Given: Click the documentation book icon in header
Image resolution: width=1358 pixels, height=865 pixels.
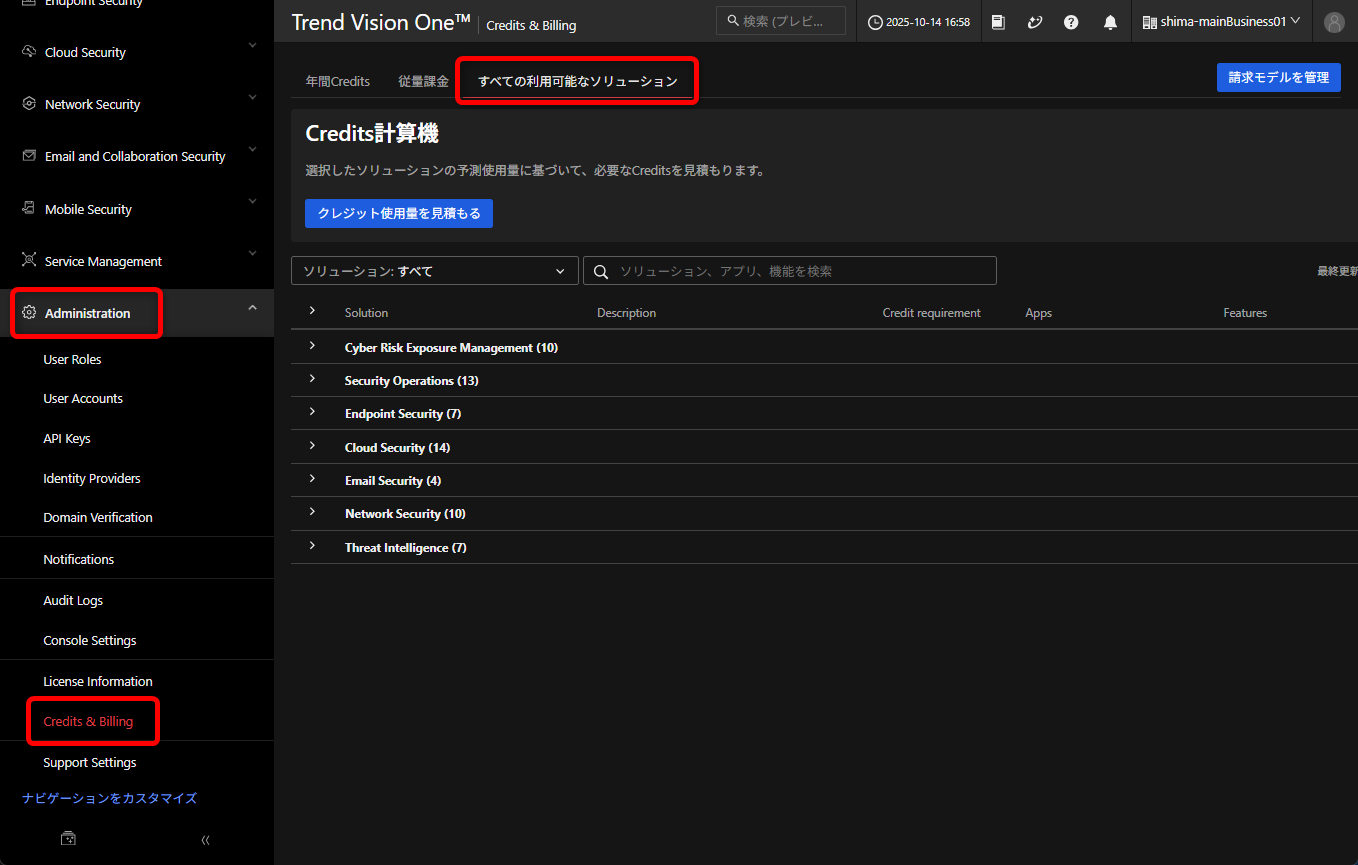Looking at the screenshot, I should [x=998, y=22].
